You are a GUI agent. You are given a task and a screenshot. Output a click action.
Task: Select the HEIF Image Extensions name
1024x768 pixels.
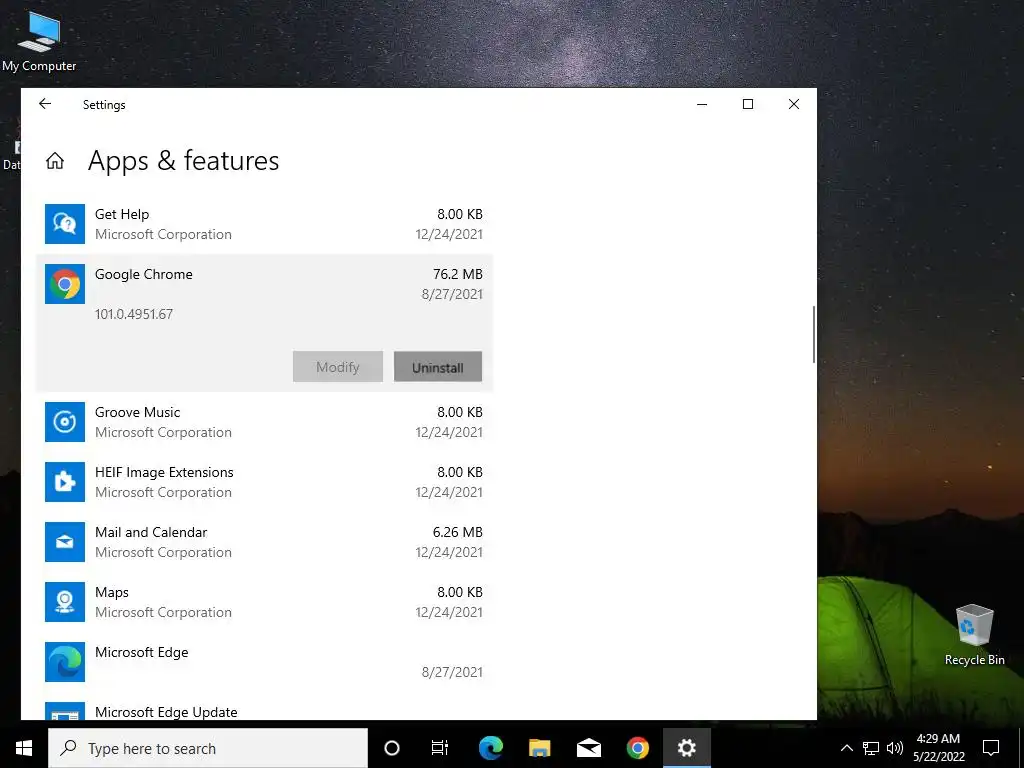click(164, 472)
